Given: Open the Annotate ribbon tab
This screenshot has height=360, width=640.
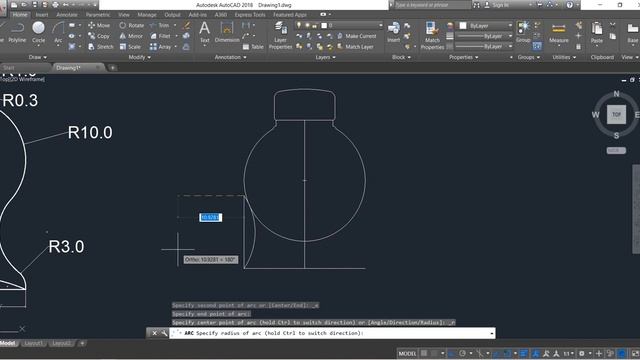Looking at the screenshot, I should 67,15.
